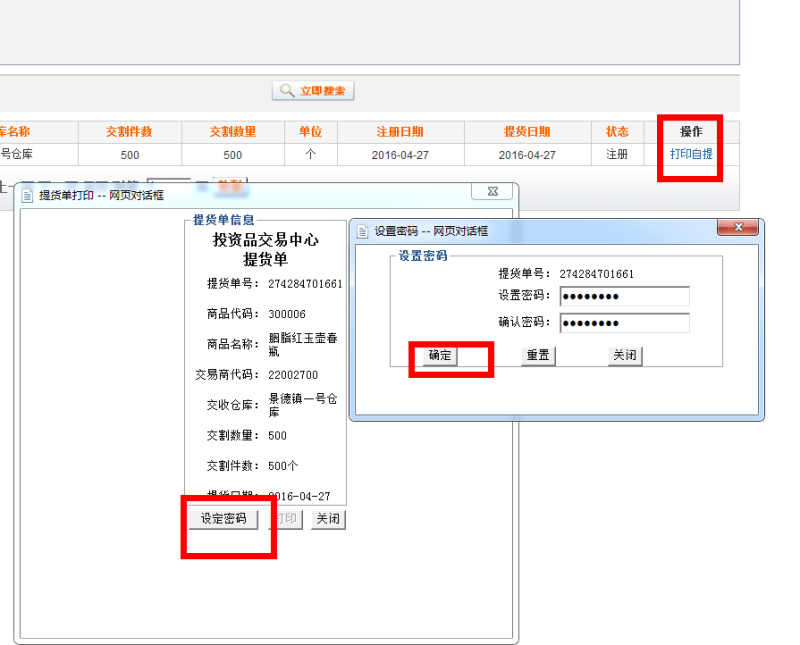Screen dimensions: 800x645
Task: Click the 立即搜索 search button
Action: 313,91
